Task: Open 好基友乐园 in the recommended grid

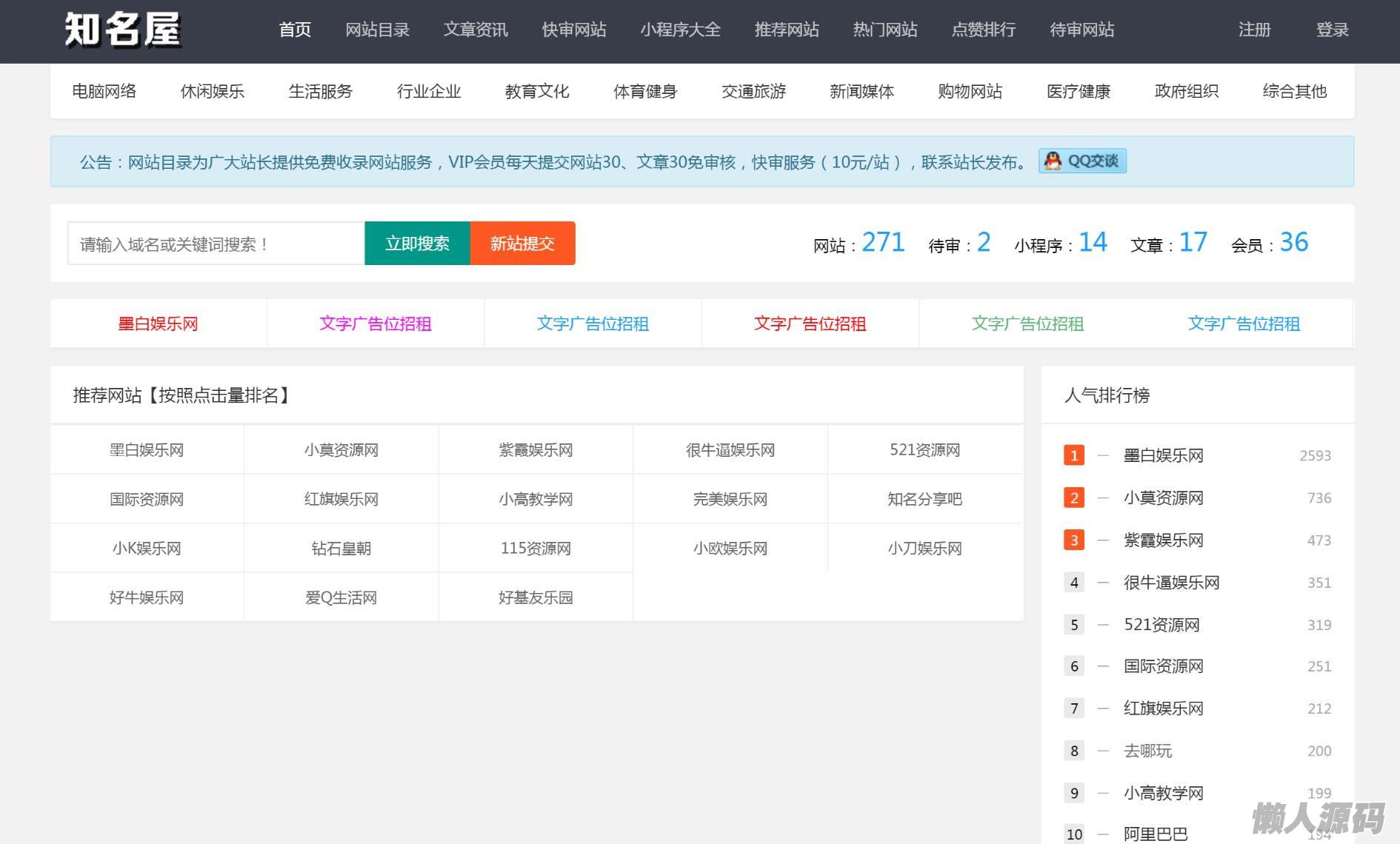Action: 536,597
